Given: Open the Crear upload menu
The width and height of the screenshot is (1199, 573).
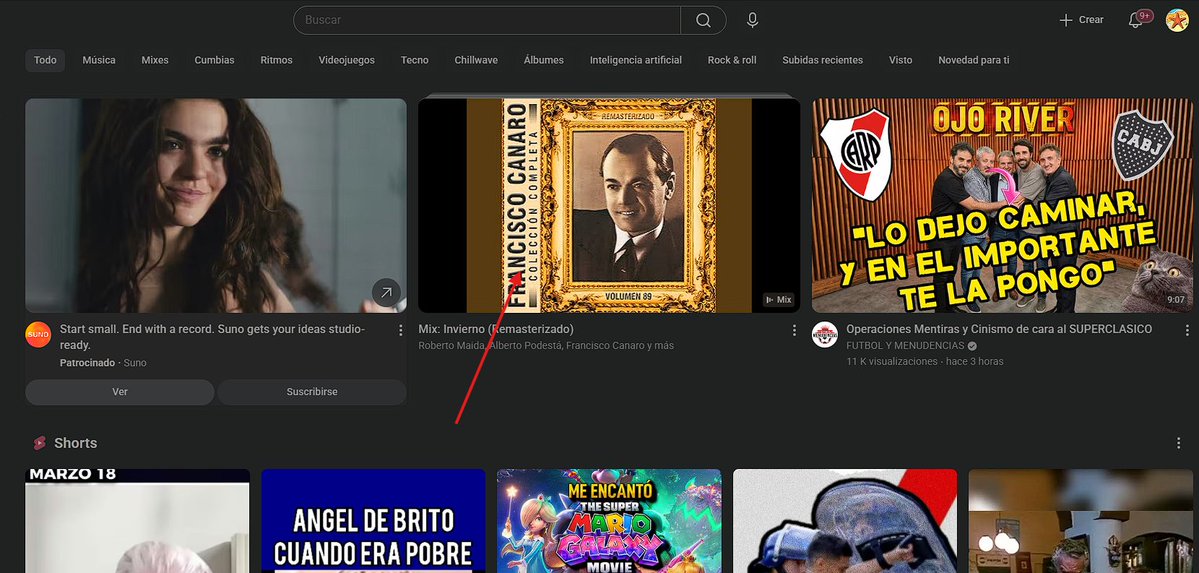Looking at the screenshot, I should [1081, 20].
